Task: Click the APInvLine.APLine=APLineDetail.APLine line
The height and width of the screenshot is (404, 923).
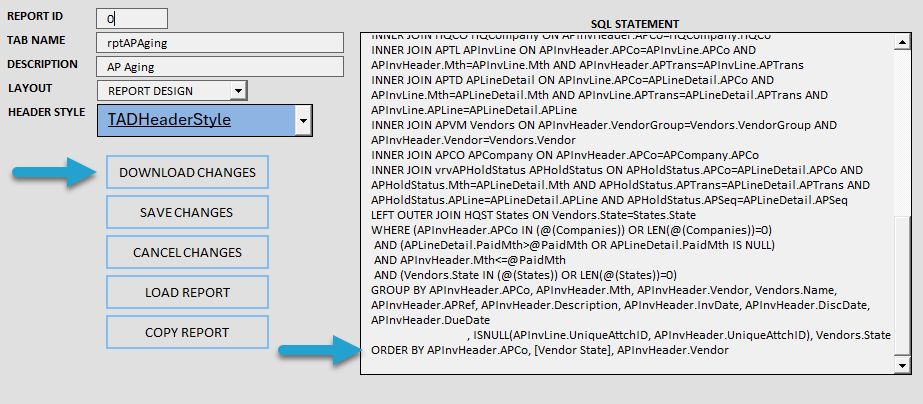Action: pyautogui.click(x=474, y=110)
